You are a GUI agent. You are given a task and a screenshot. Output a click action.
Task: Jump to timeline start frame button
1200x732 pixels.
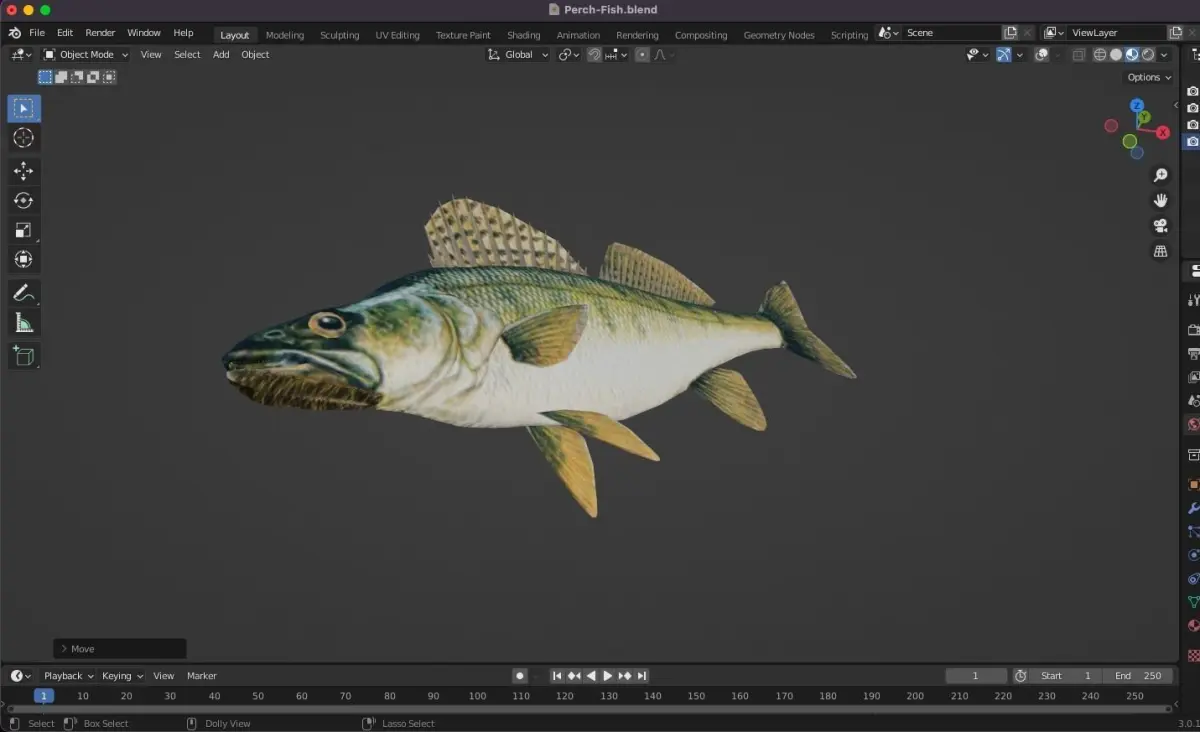[x=557, y=676]
